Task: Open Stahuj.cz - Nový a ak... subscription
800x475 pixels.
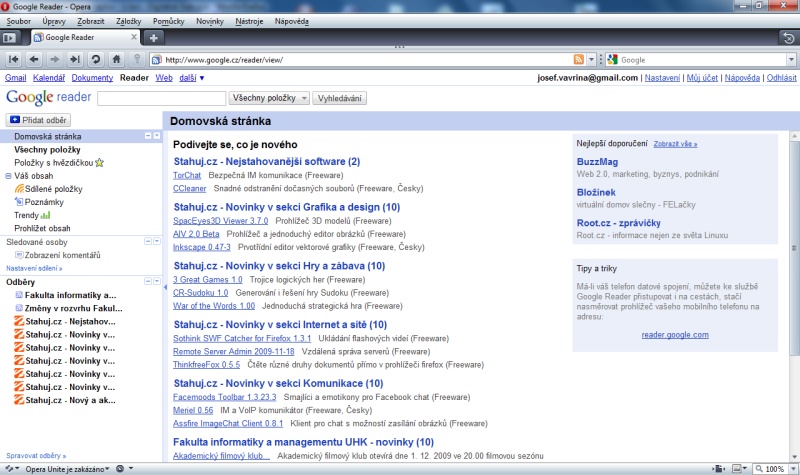Action: pyautogui.click(x=70, y=400)
